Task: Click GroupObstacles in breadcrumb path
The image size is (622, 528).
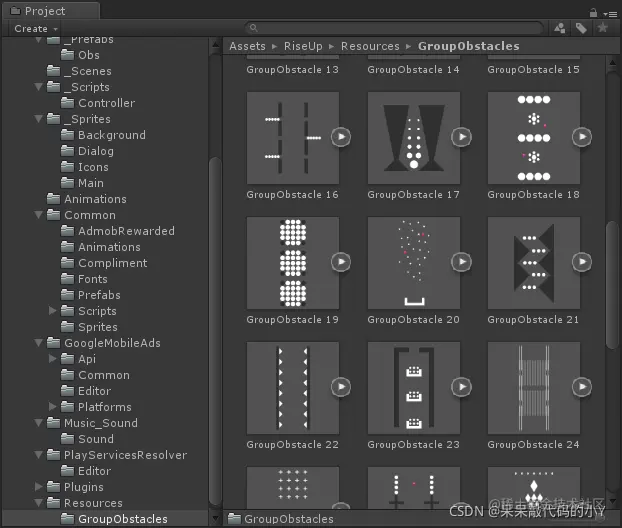Action: coord(468,46)
